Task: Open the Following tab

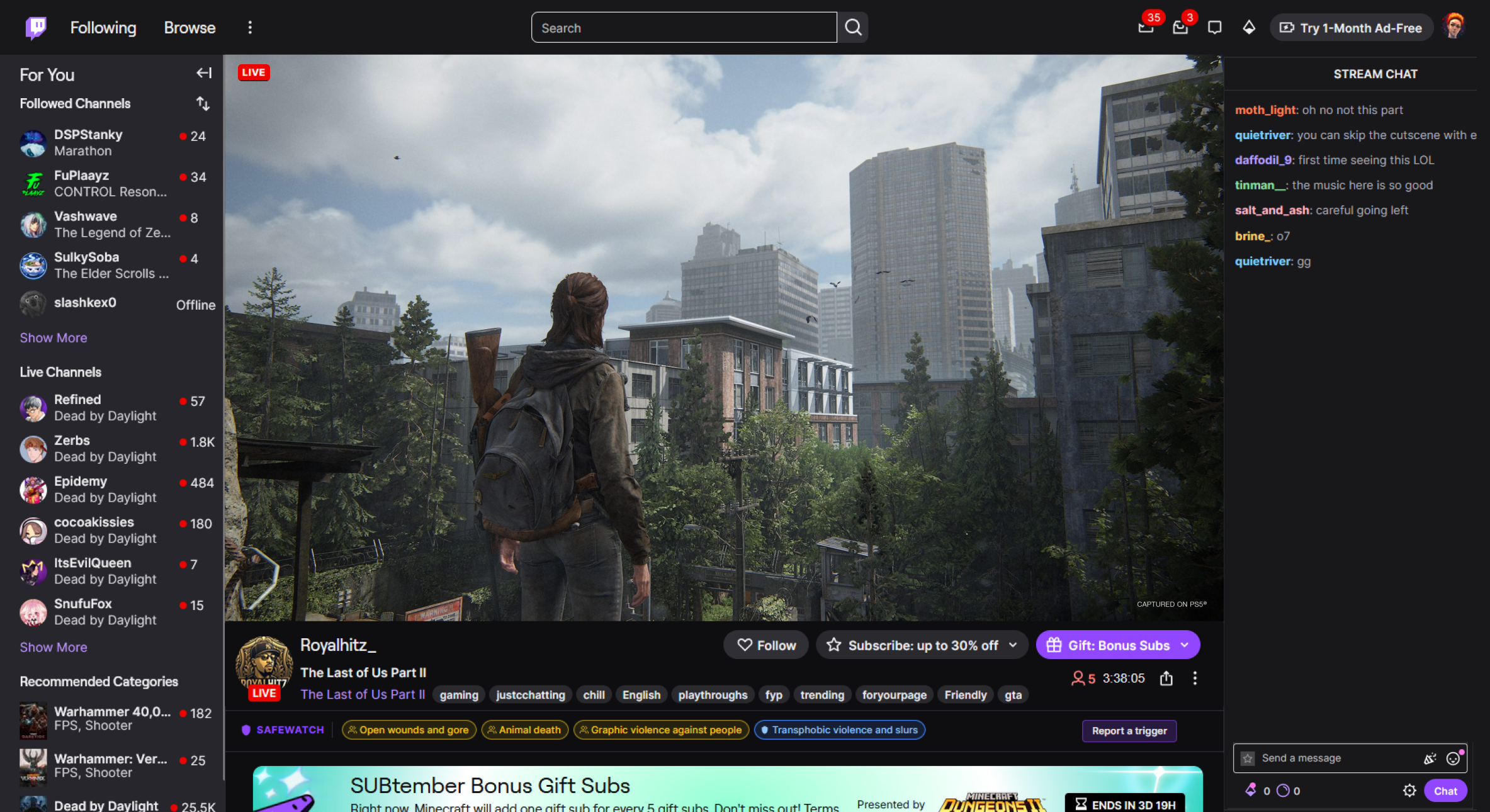Action: click(103, 28)
